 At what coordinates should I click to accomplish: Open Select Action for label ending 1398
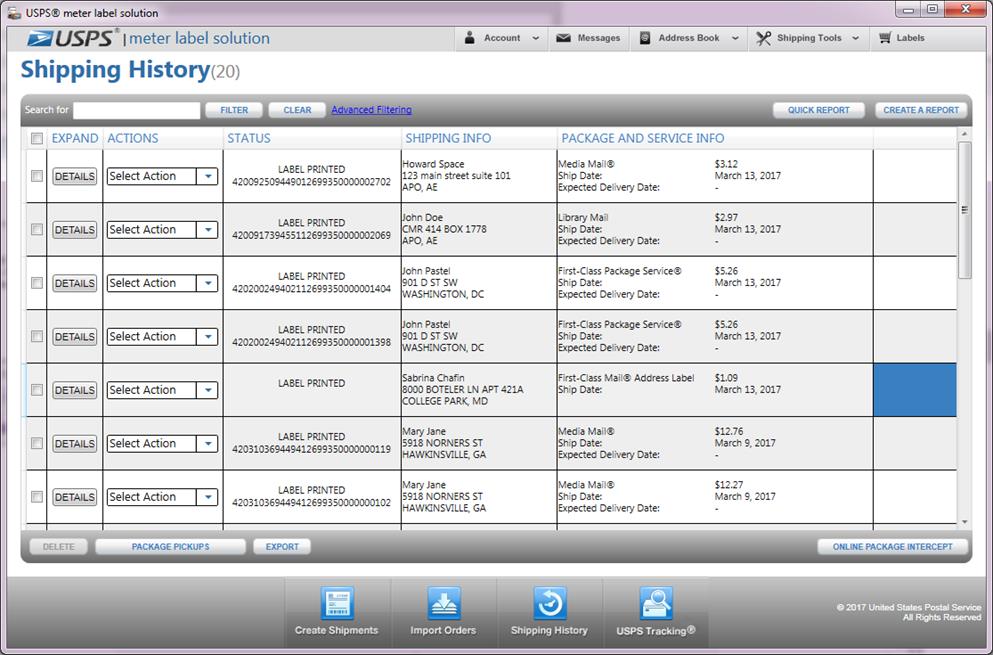(162, 336)
